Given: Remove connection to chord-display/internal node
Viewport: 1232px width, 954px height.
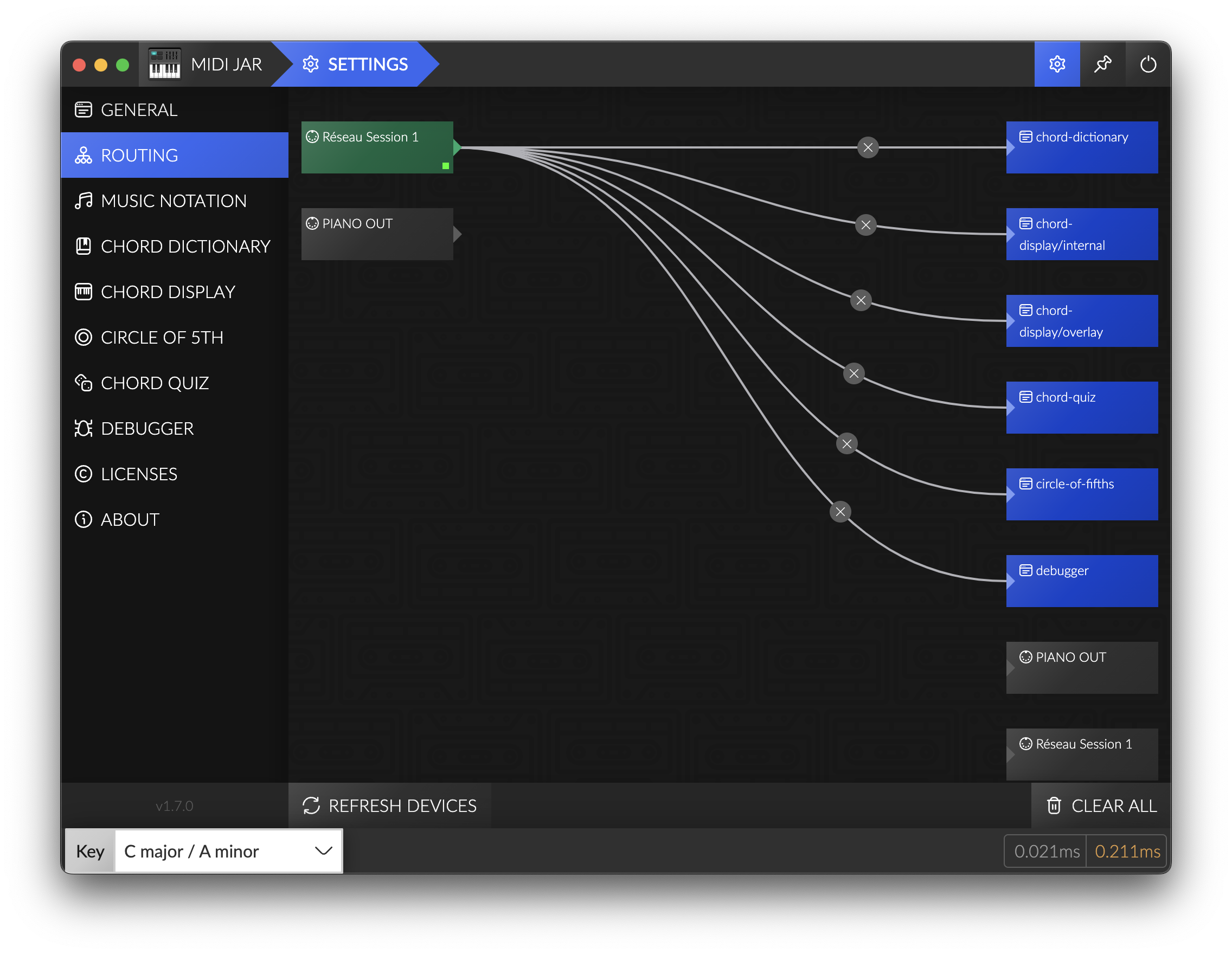Looking at the screenshot, I should coord(865,225).
